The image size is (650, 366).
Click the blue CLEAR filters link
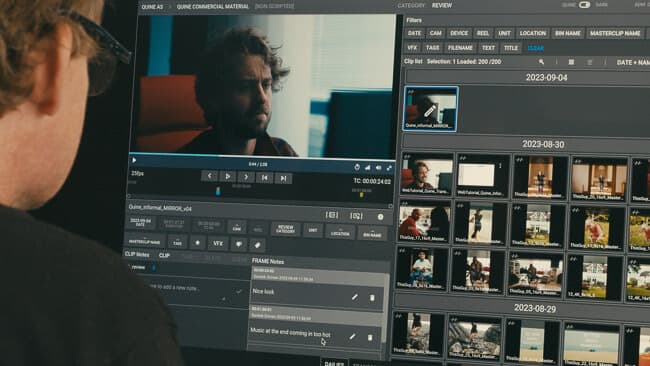point(536,48)
